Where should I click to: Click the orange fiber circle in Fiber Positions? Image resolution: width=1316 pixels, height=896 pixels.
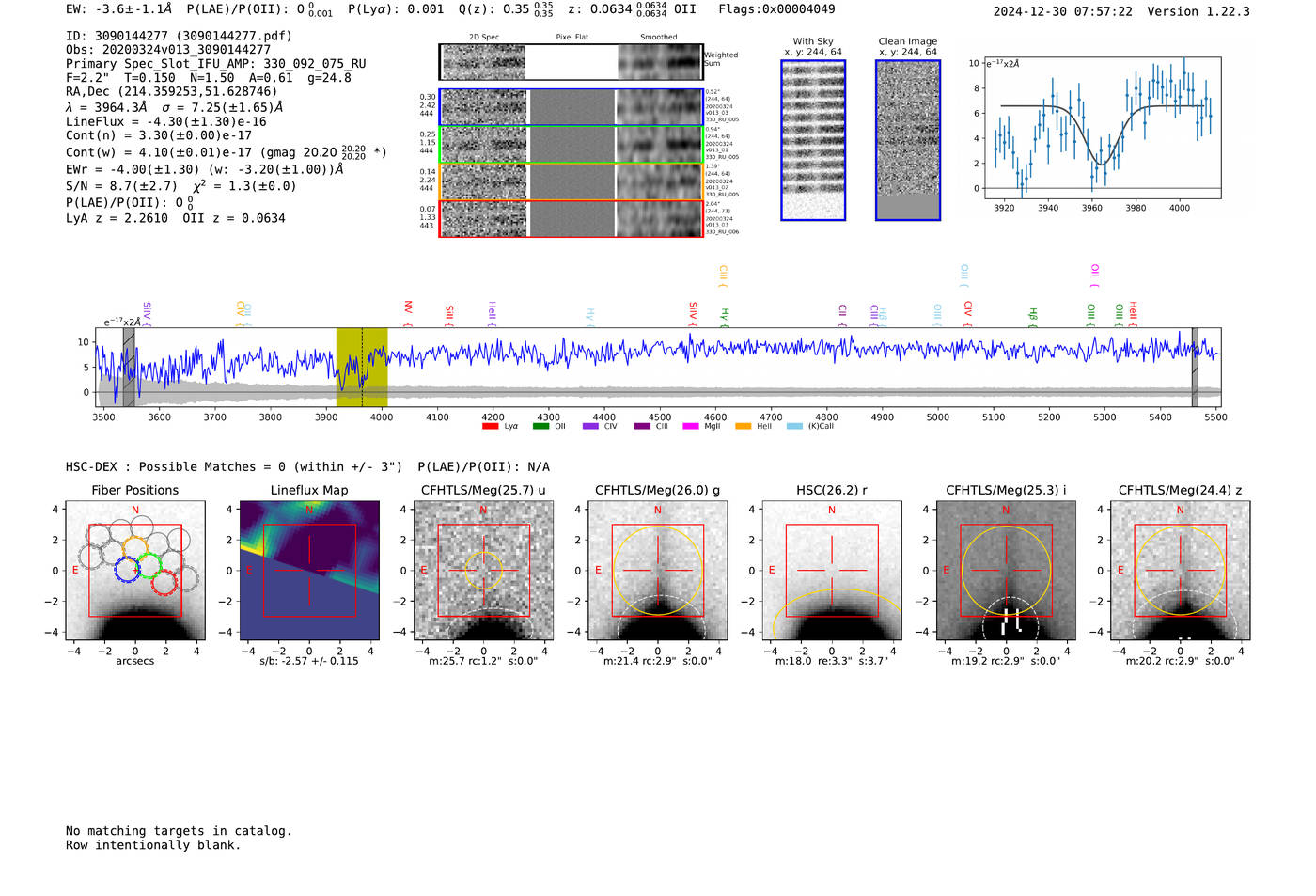135,548
